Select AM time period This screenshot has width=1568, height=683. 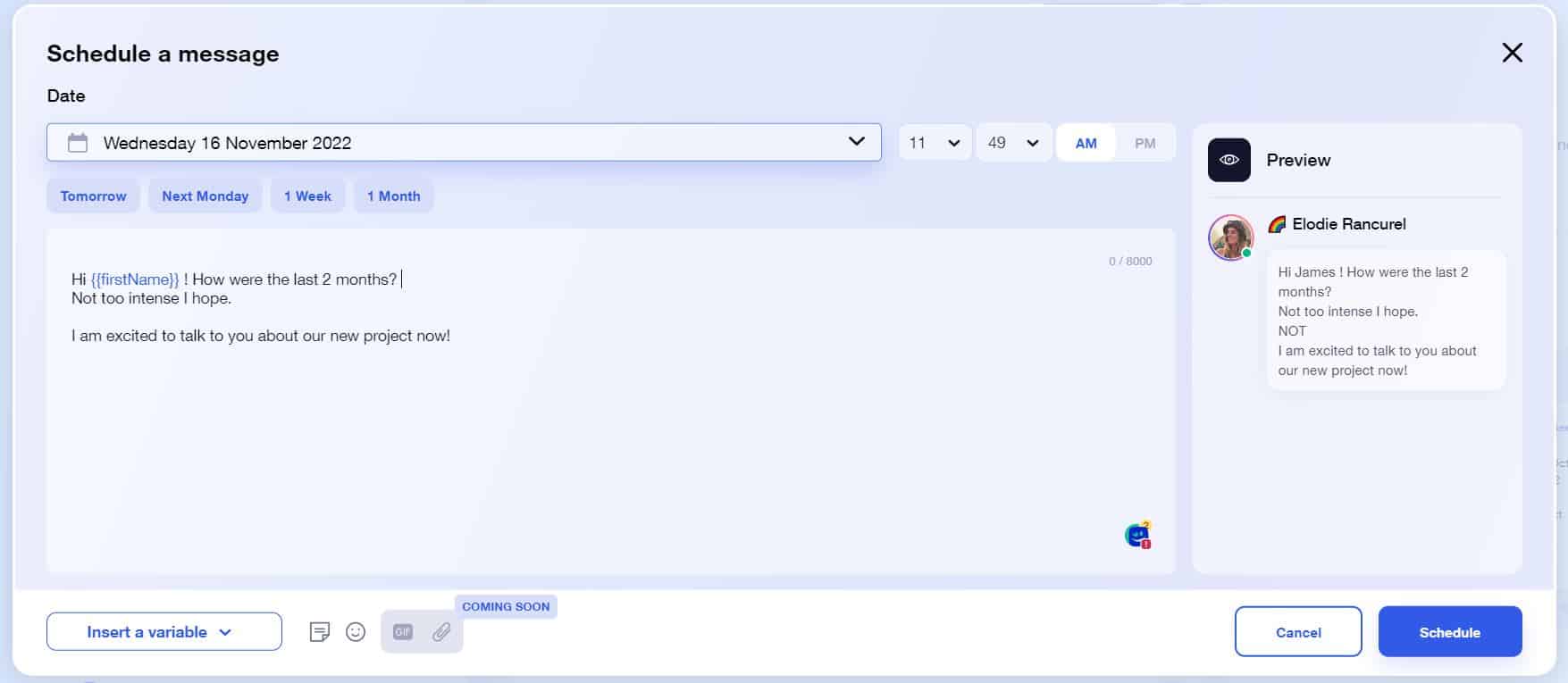point(1086,143)
